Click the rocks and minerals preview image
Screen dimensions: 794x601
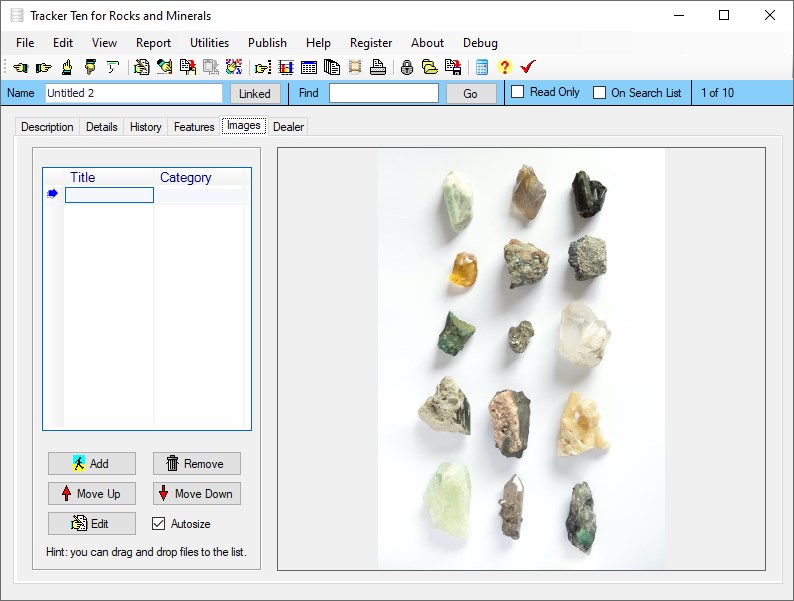click(x=522, y=359)
